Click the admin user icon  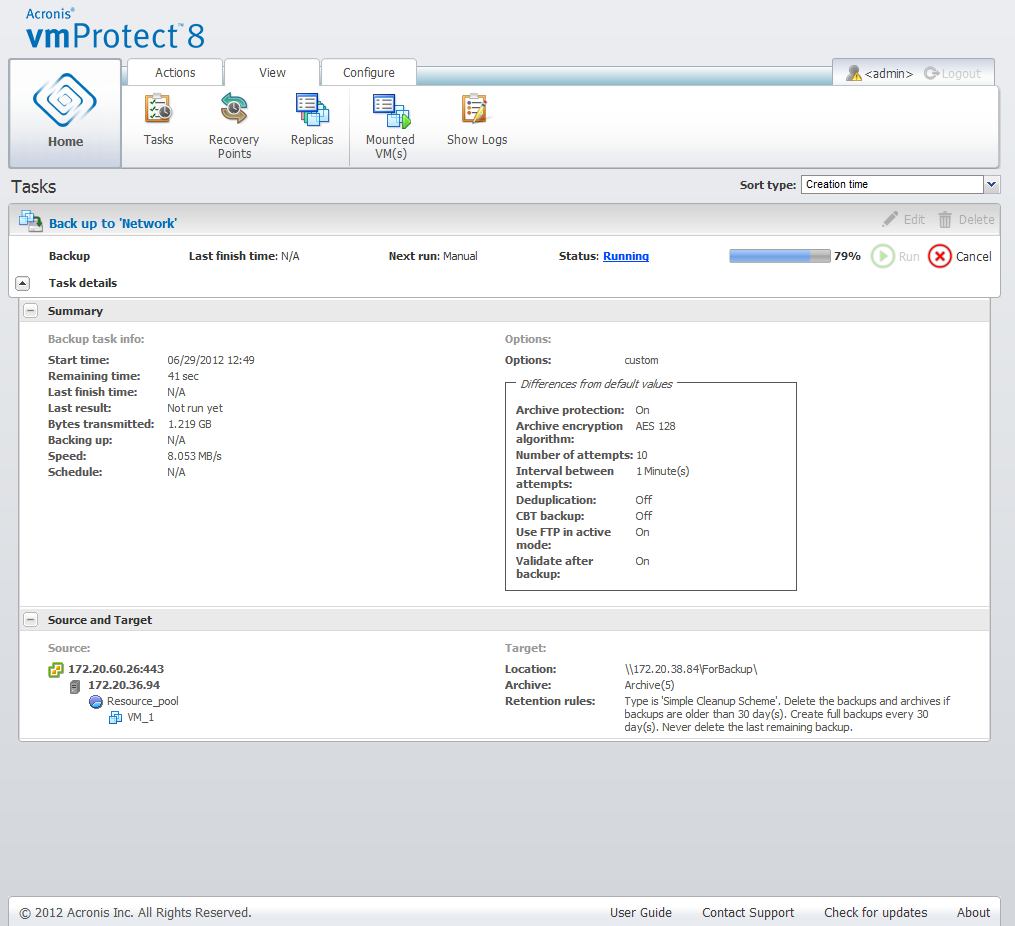[x=854, y=73]
